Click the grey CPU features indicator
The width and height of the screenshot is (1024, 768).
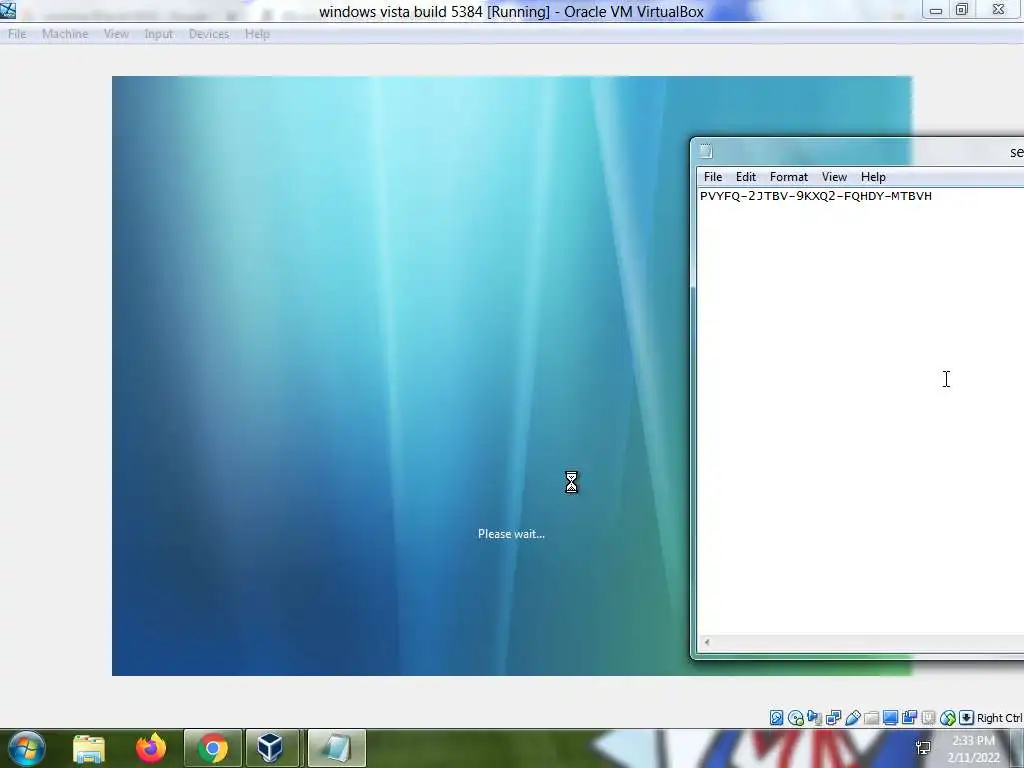coord(928,718)
